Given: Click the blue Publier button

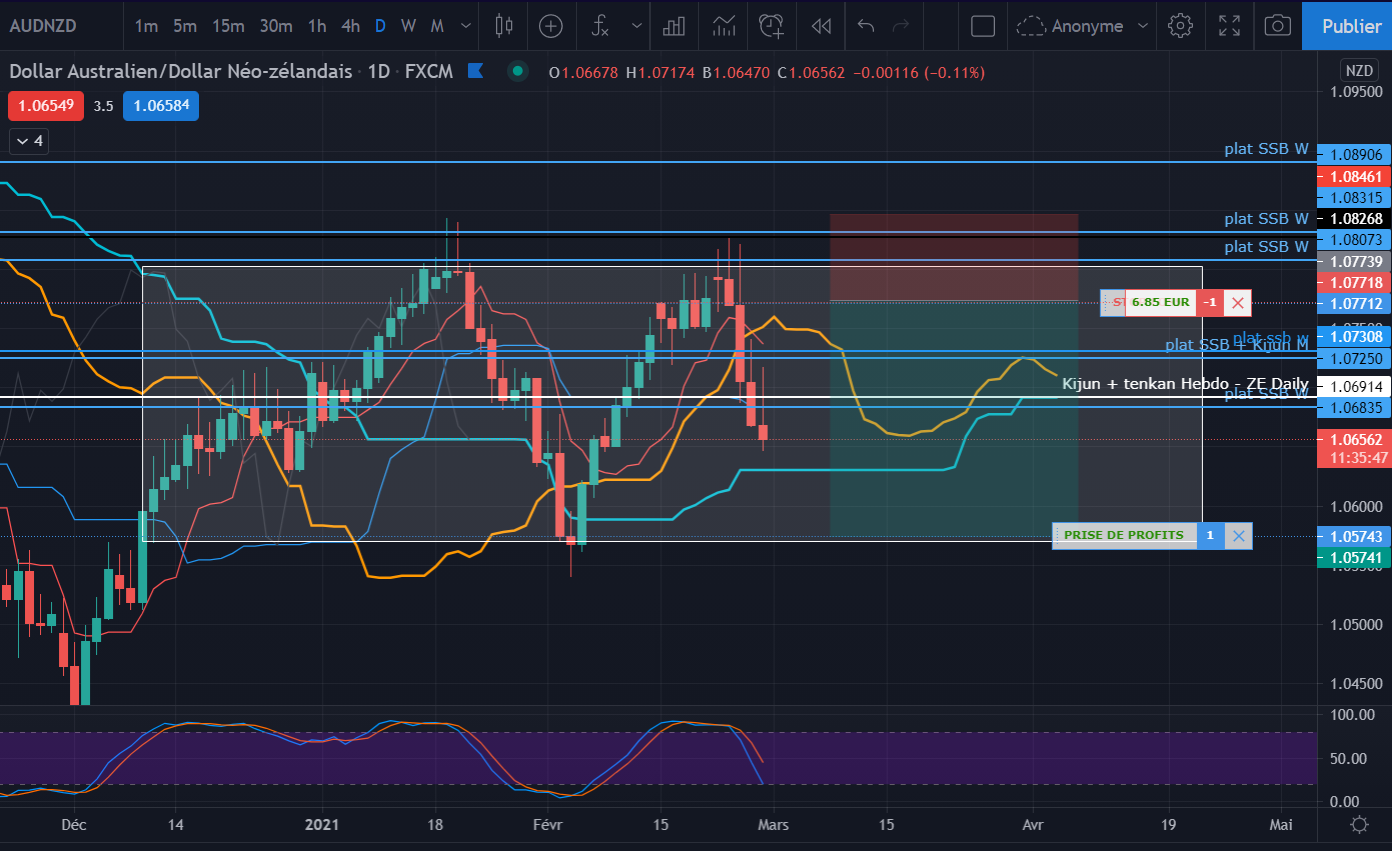Looking at the screenshot, I should 1350,26.
